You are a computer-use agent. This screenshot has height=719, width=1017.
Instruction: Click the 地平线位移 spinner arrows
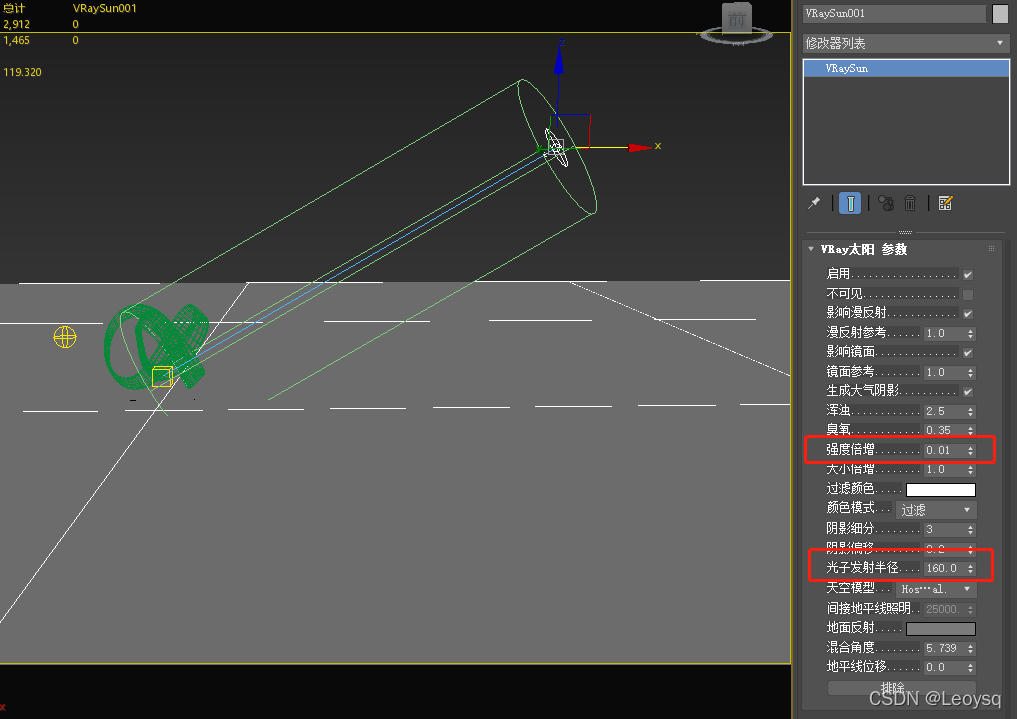click(971, 667)
